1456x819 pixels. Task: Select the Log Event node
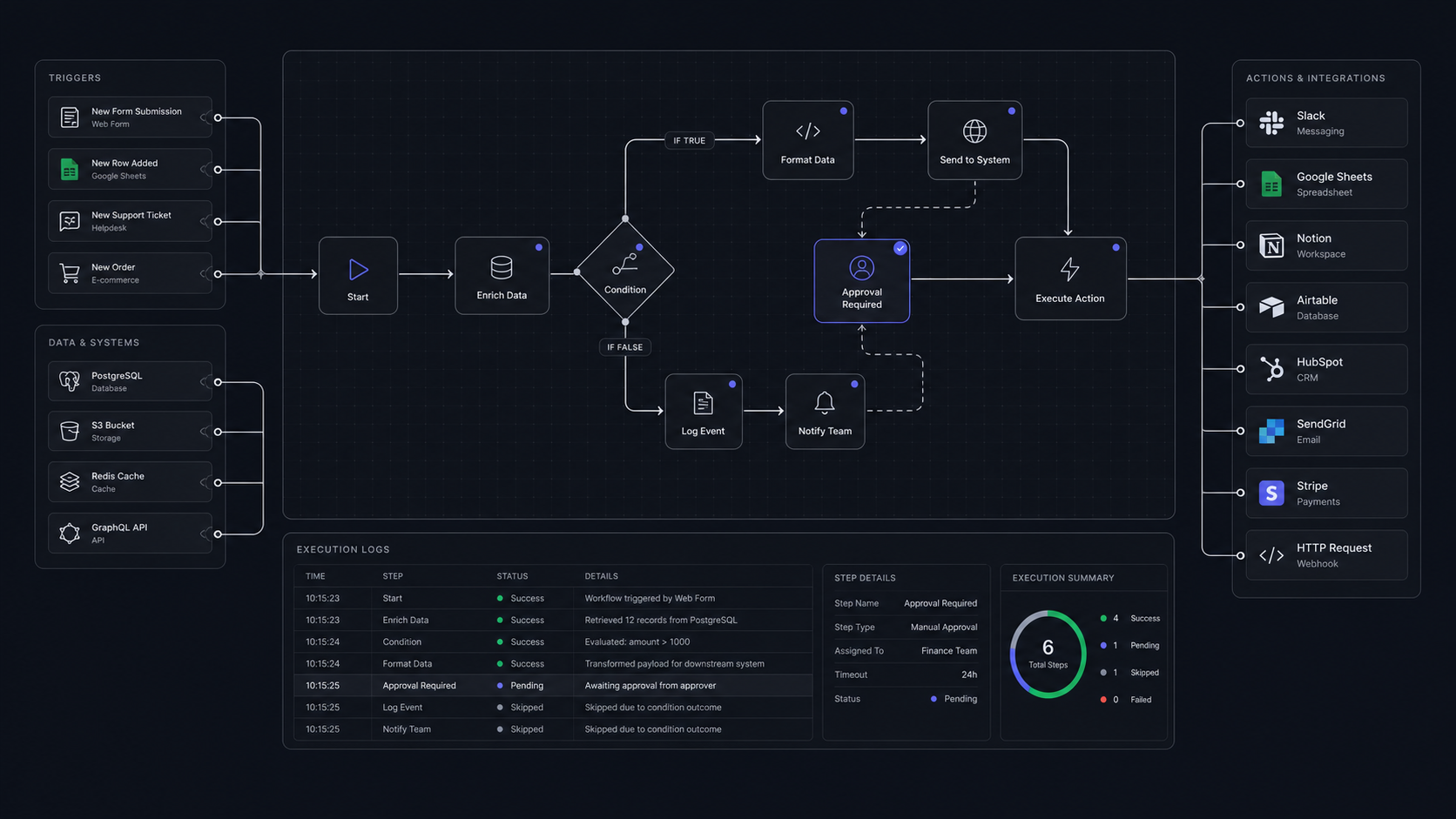point(704,412)
